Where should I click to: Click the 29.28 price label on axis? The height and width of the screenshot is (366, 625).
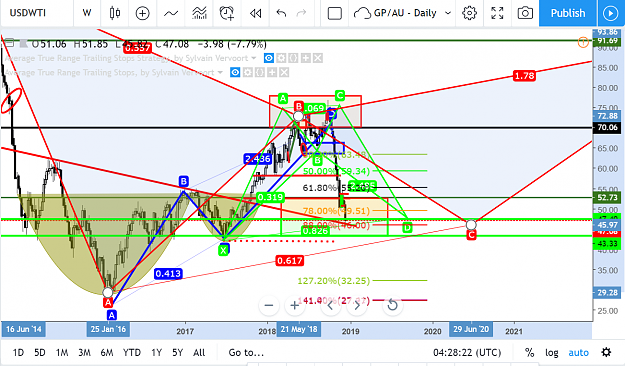(x=607, y=293)
